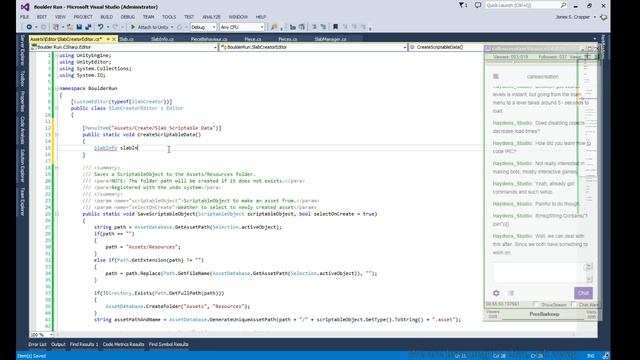Open the WINDOW menu
The width and height of the screenshot is (640, 360).
point(238,17)
